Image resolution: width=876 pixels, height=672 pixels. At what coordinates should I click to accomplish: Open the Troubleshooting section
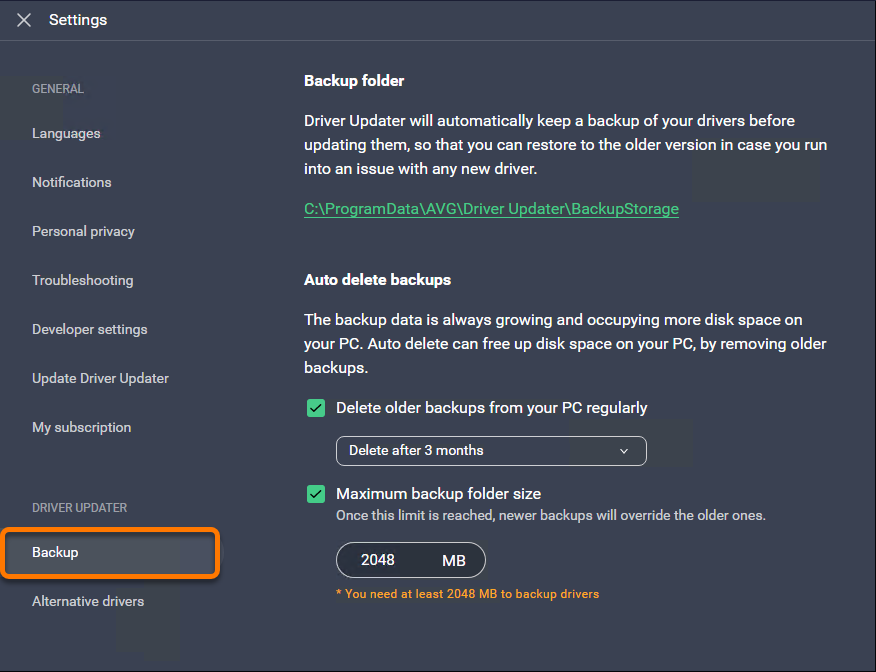(x=82, y=280)
